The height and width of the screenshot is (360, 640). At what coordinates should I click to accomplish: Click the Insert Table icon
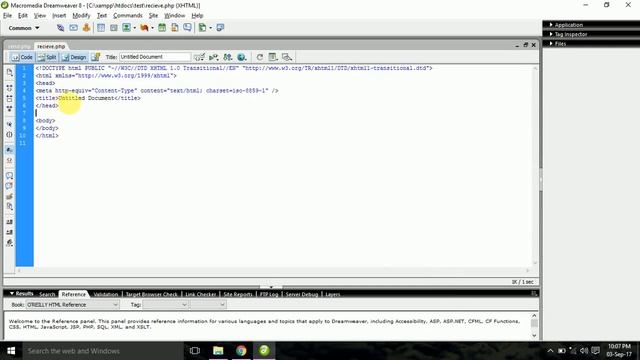(101, 28)
